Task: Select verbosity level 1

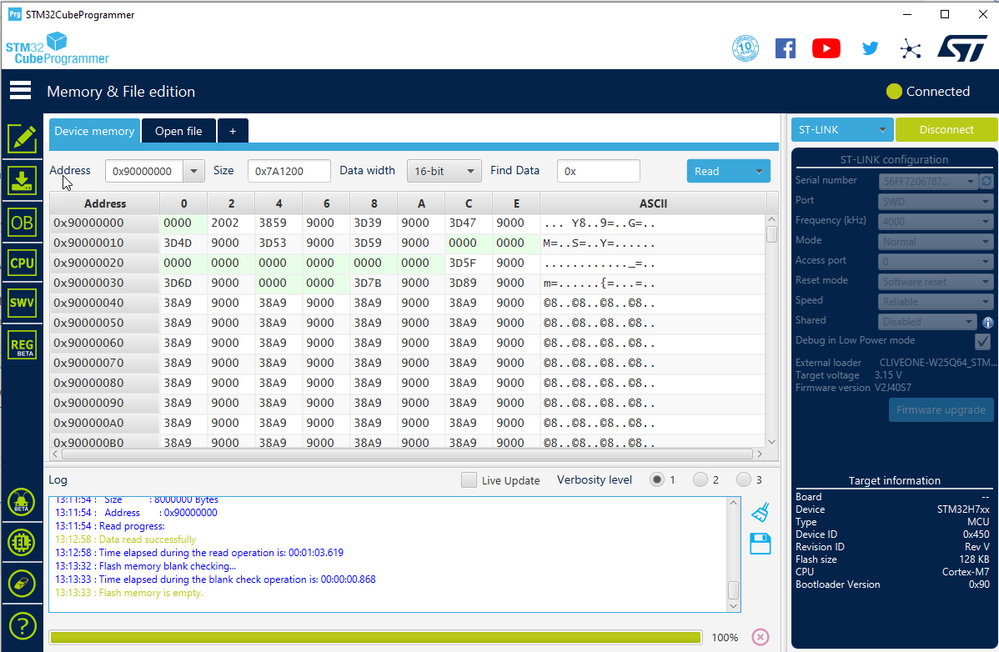Action: 656,479
